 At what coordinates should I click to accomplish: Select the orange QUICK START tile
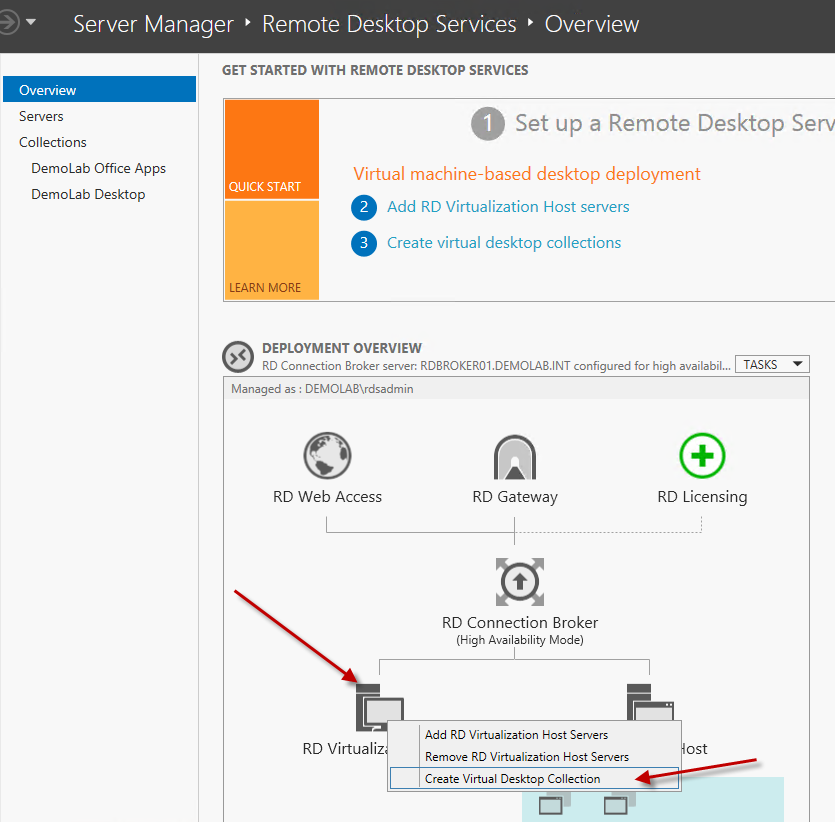point(271,149)
